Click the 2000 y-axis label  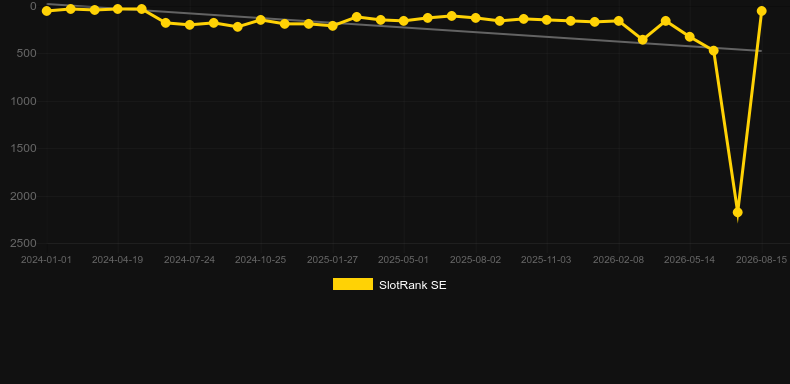(24, 196)
